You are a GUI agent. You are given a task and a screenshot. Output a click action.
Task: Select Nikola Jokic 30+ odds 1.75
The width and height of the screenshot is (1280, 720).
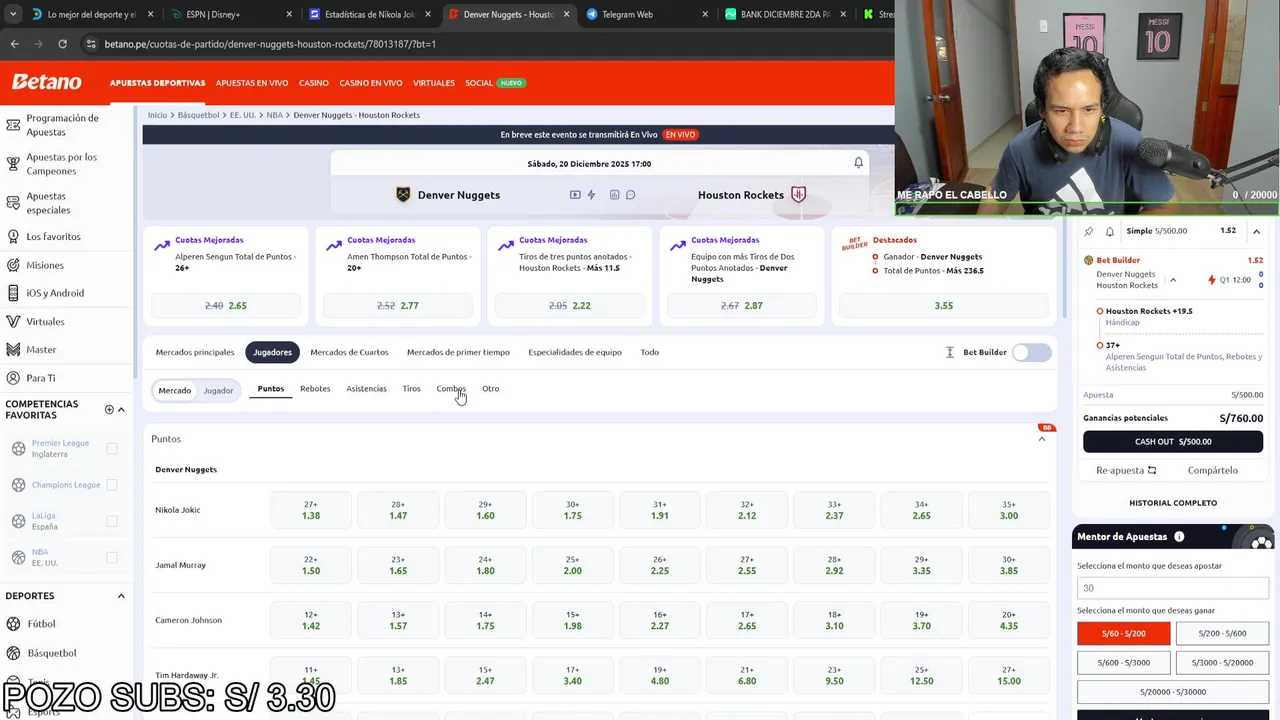(x=572, y=510)
